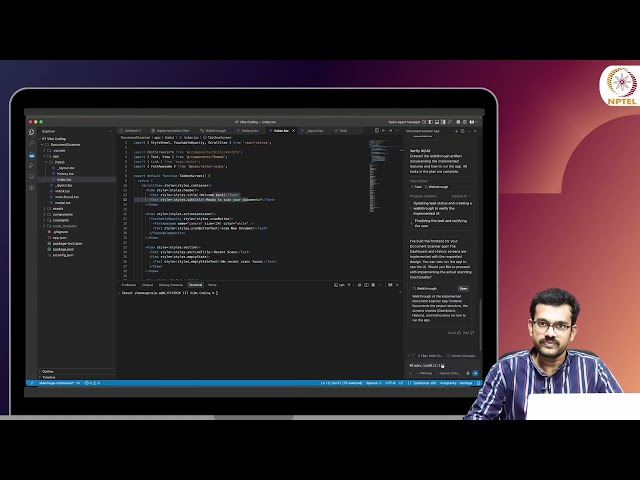
Task: Switch to the _layout.tsx editor tab
Action: [x=312, y=131]
